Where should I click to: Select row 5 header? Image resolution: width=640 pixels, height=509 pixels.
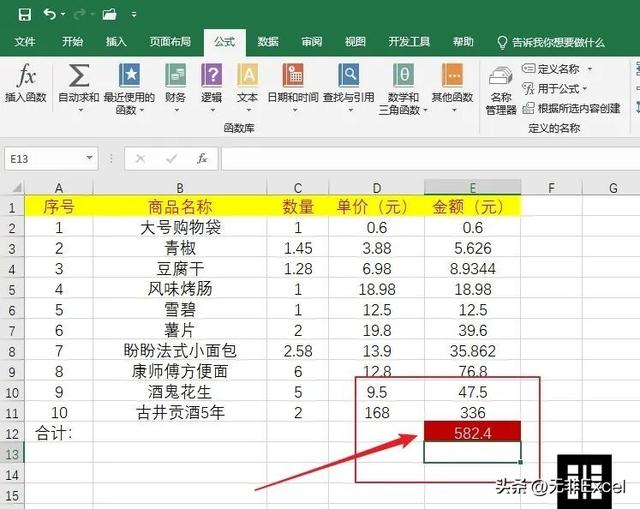point(12,289)
